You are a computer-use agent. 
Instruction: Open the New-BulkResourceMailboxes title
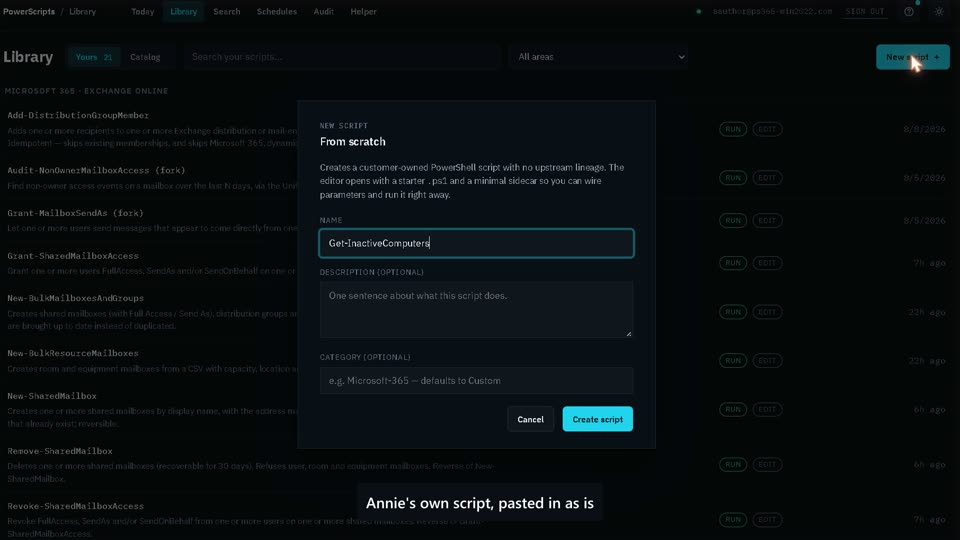[x=73, y=353]
